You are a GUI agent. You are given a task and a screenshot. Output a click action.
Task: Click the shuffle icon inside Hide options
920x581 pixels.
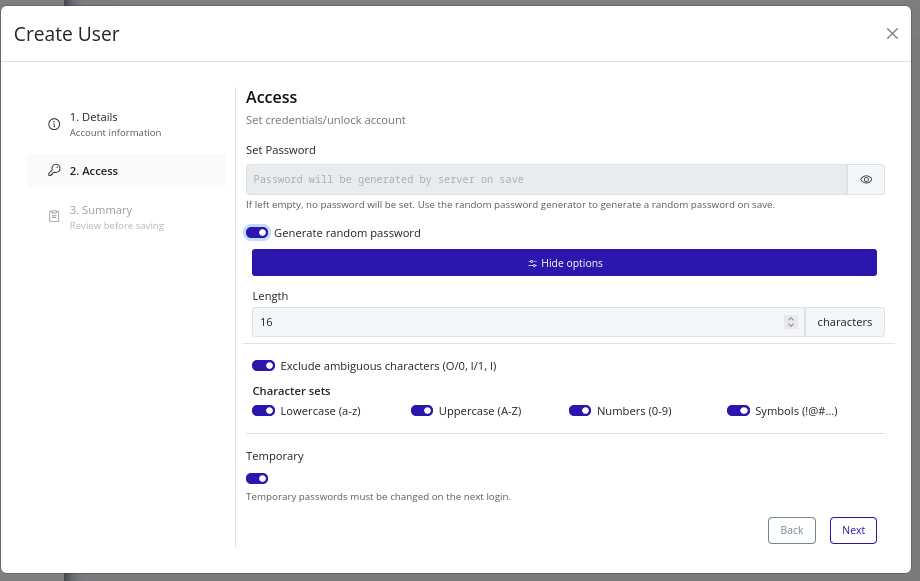[x=531, y=263]
